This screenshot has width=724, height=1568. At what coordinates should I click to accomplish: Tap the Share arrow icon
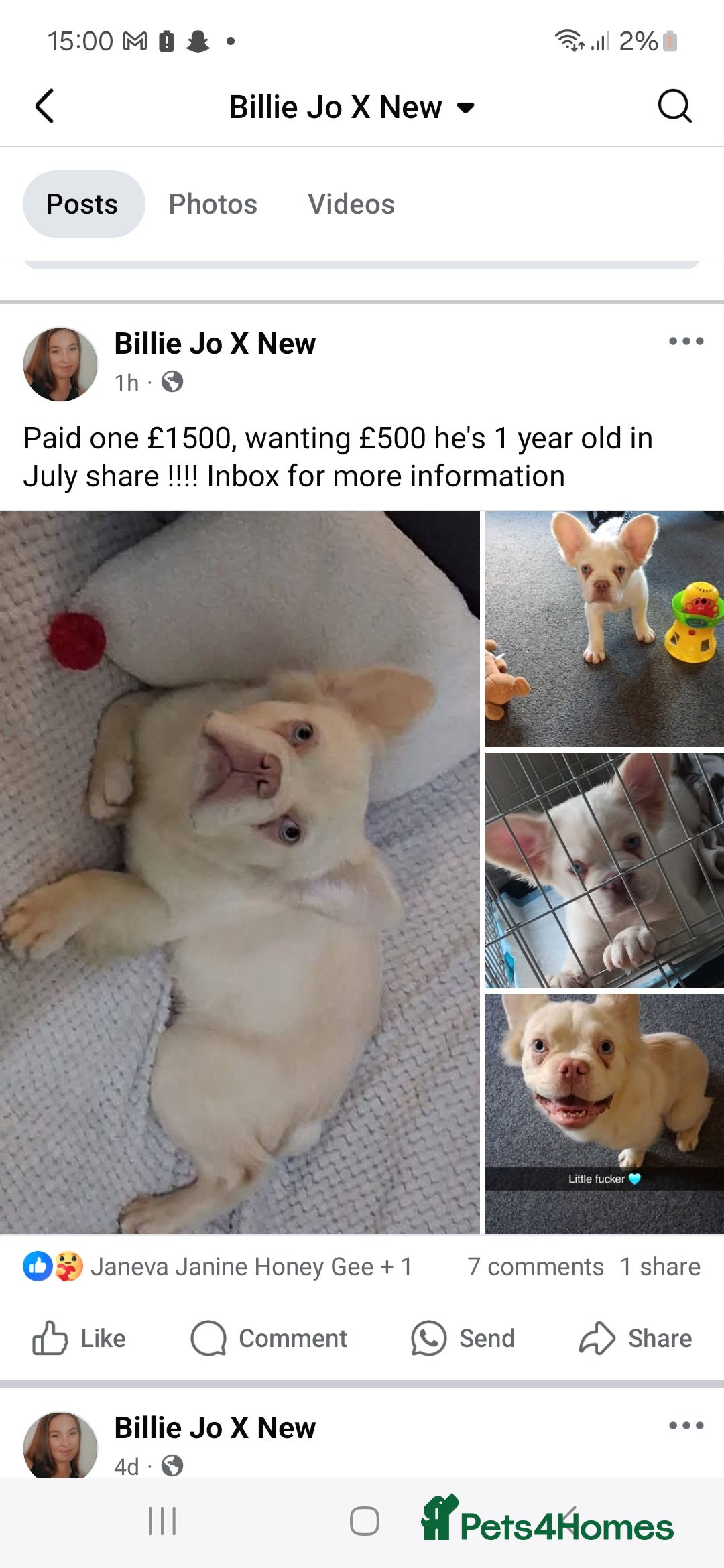coord(597,1338)
